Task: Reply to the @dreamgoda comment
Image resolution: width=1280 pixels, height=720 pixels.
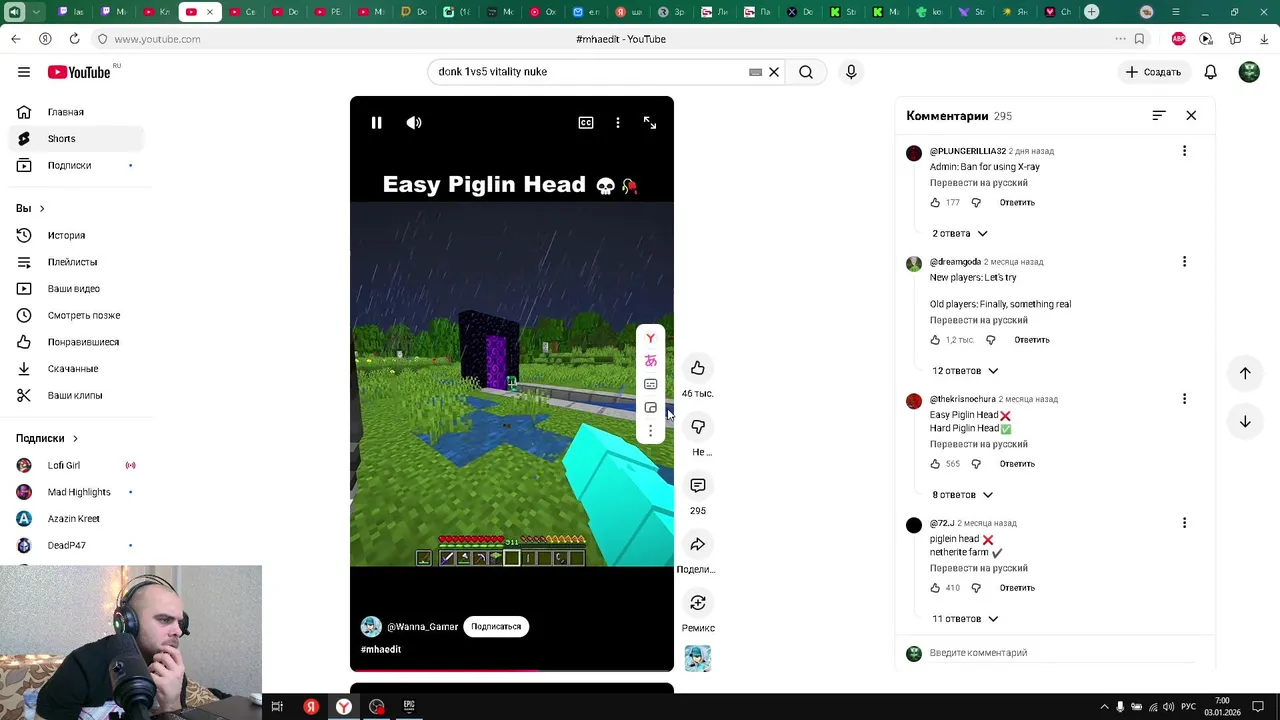Action: [x=1032, y=340]
